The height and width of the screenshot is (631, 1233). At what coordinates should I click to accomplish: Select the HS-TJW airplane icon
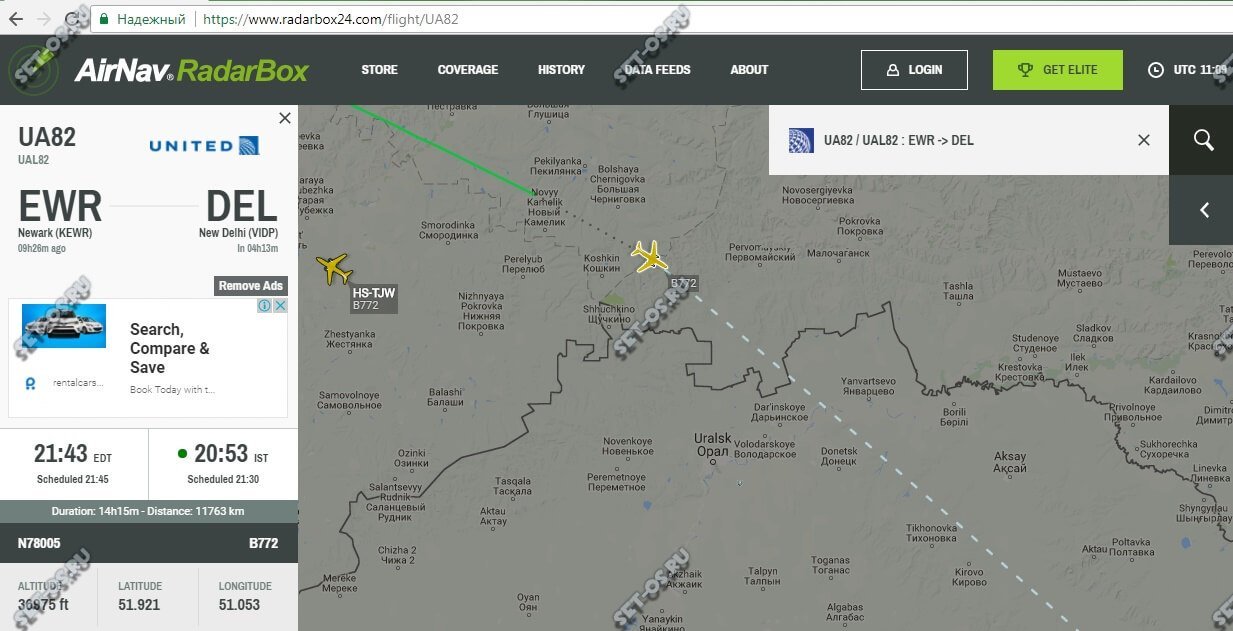pos(334,269)
